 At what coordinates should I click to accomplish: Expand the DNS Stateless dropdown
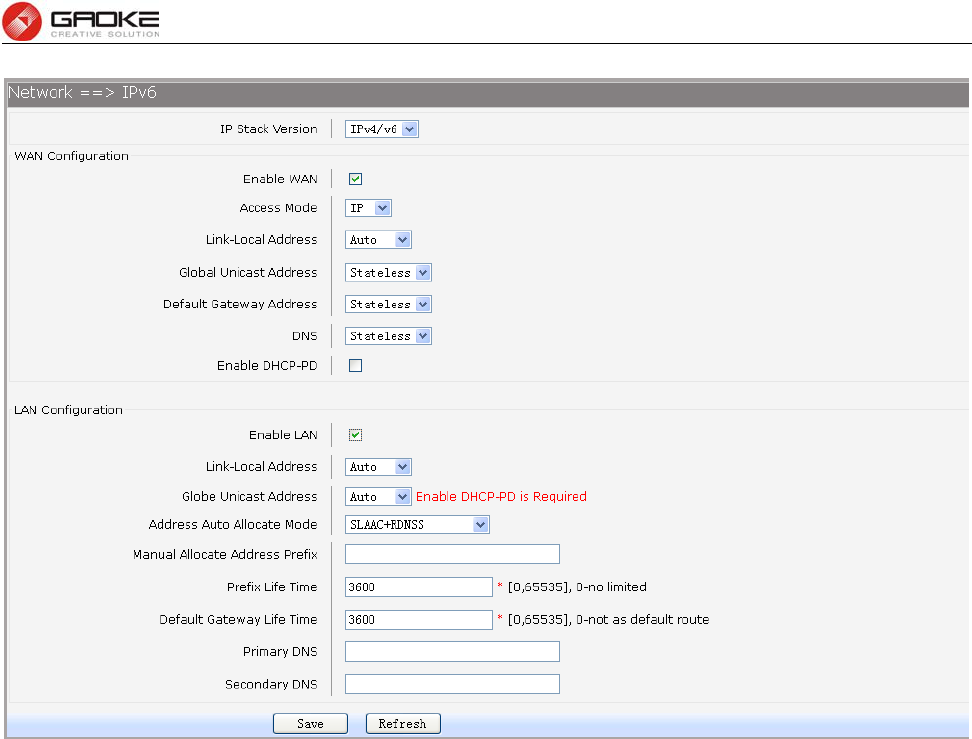388,336
